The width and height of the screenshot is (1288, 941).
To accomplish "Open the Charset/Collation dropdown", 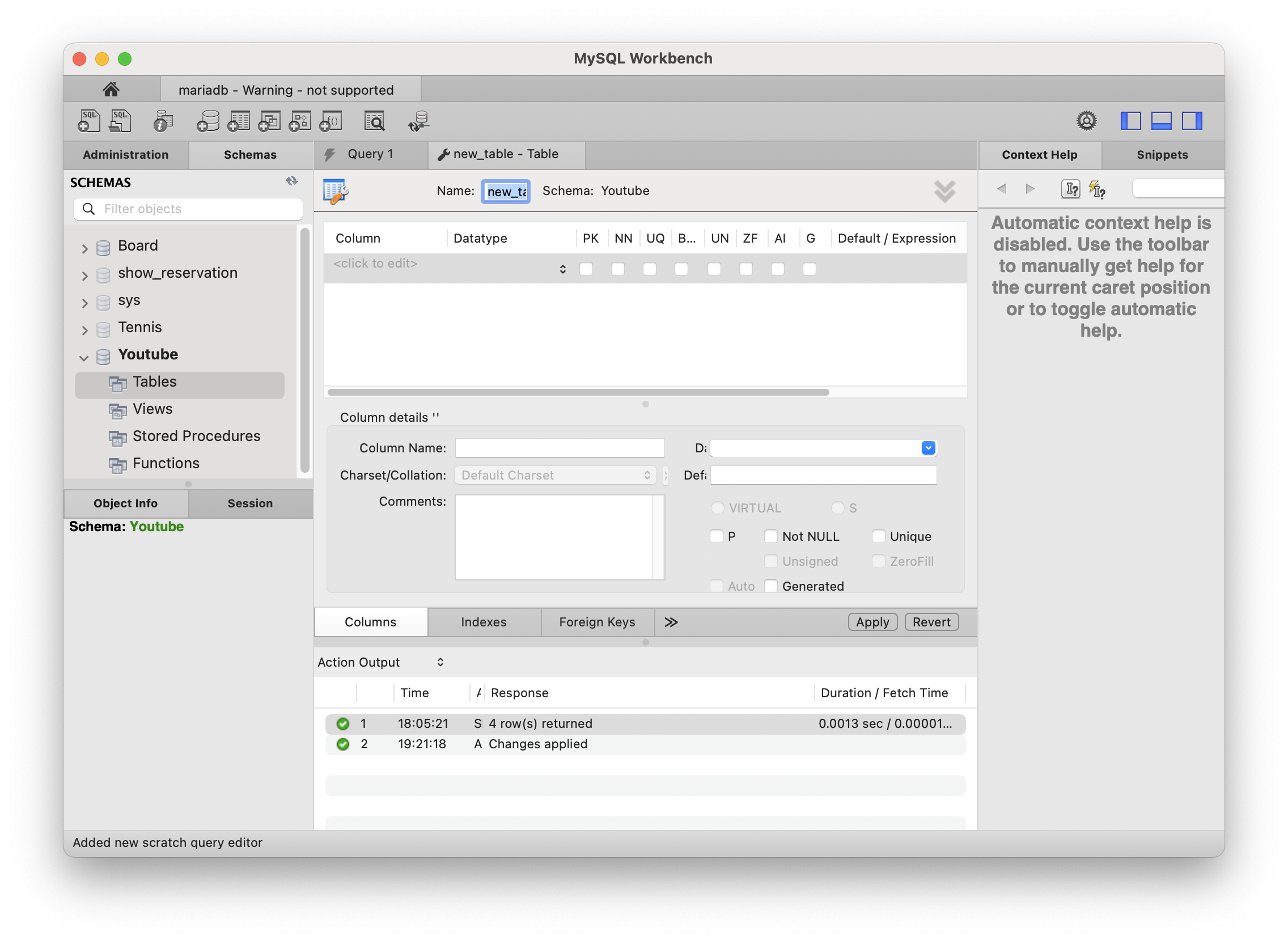I will coord(556,476).
